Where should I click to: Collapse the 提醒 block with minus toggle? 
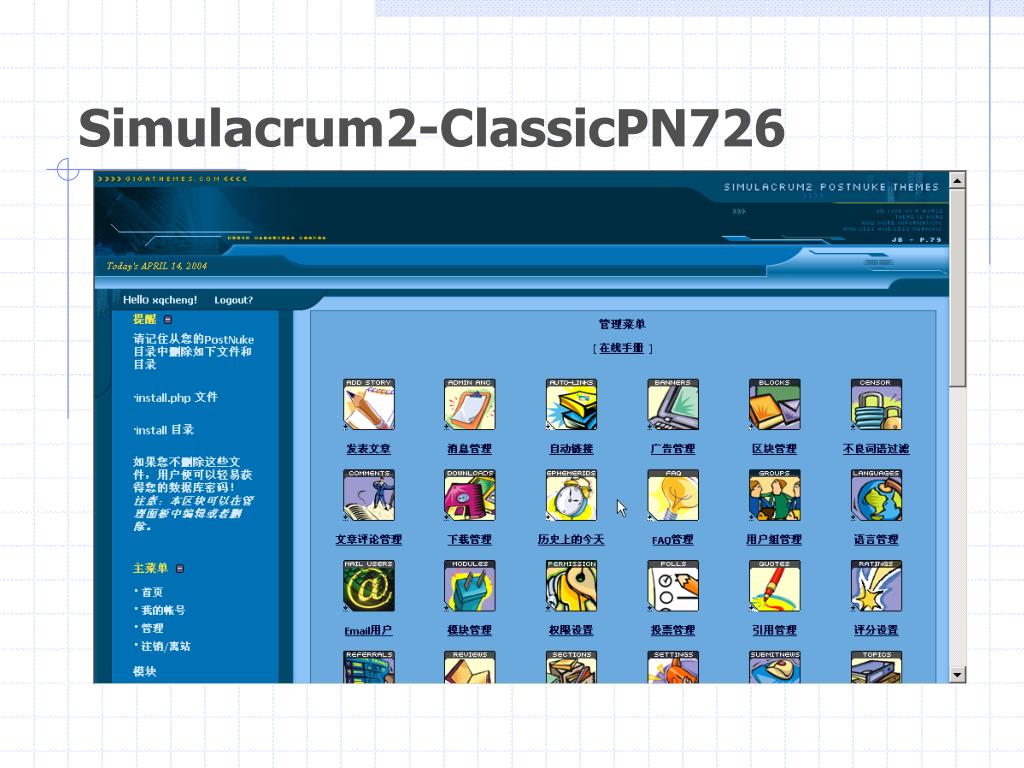168,319
